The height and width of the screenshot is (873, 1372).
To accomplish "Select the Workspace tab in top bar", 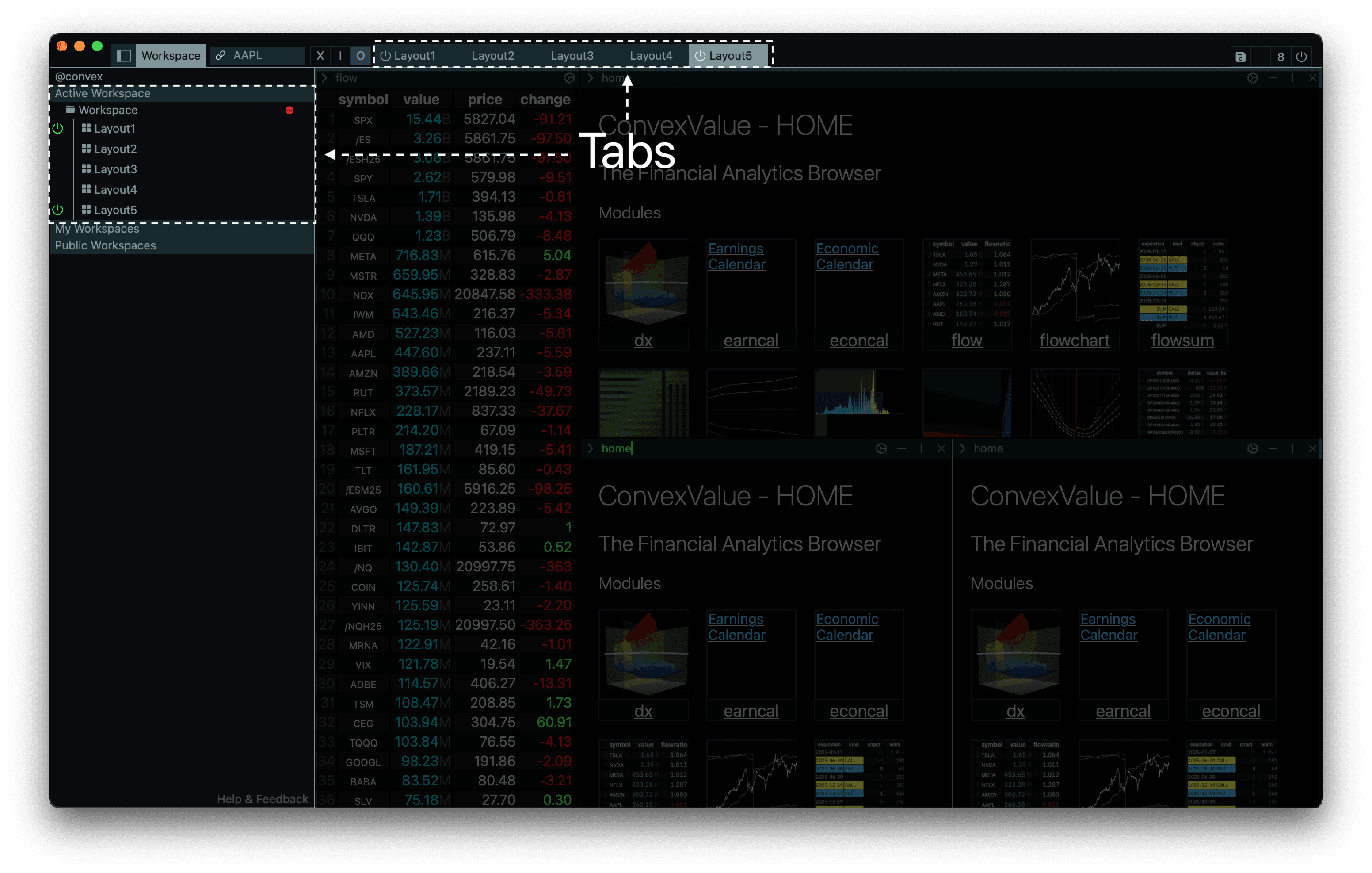I will pyautogui.click(x=170, y=56).
